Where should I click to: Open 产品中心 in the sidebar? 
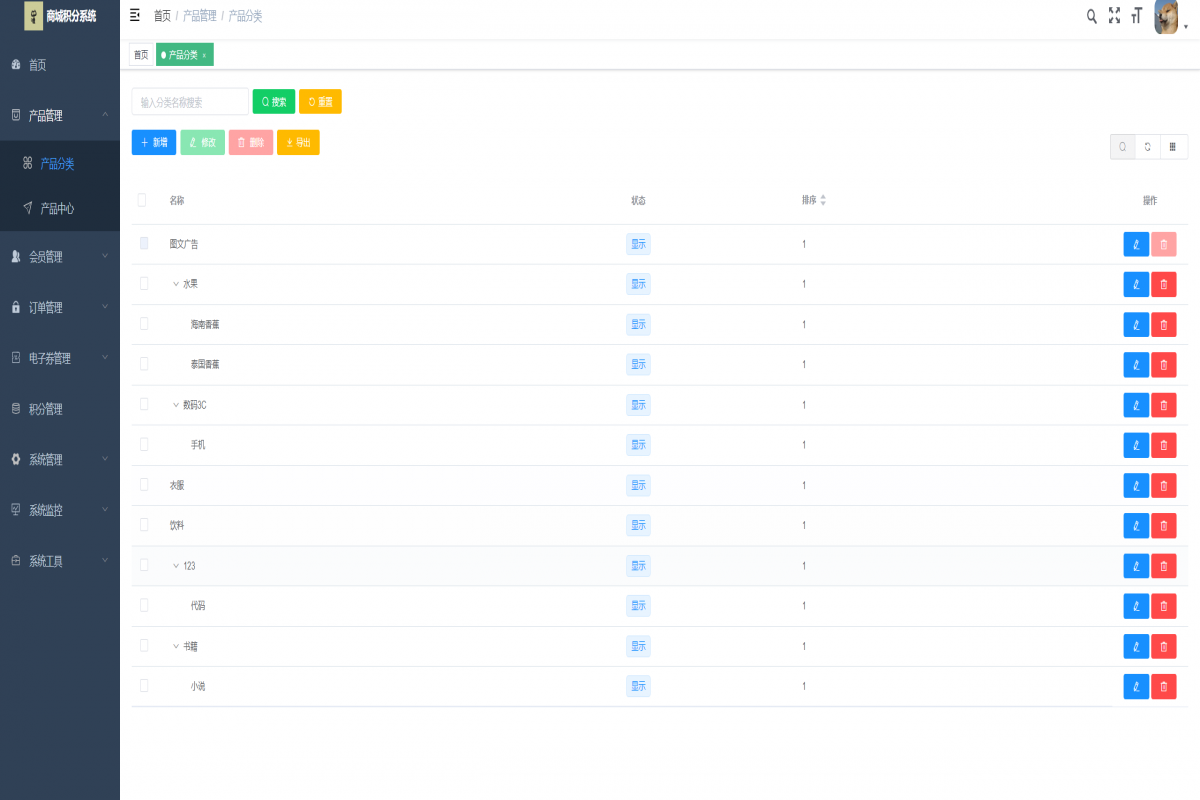[57, 209]
